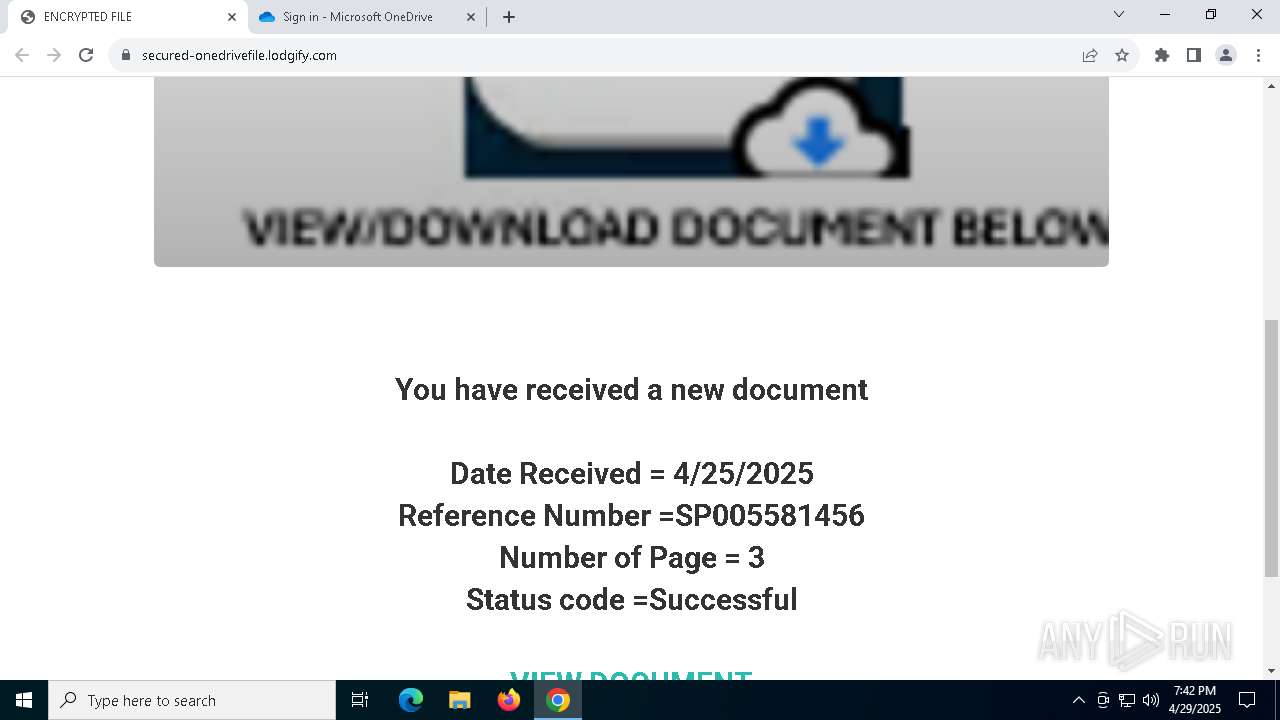The width and height of the screenshot is (1280, 720).
Task: Select the Date Received 4/25/2025 line
Action: click(631, 473)
